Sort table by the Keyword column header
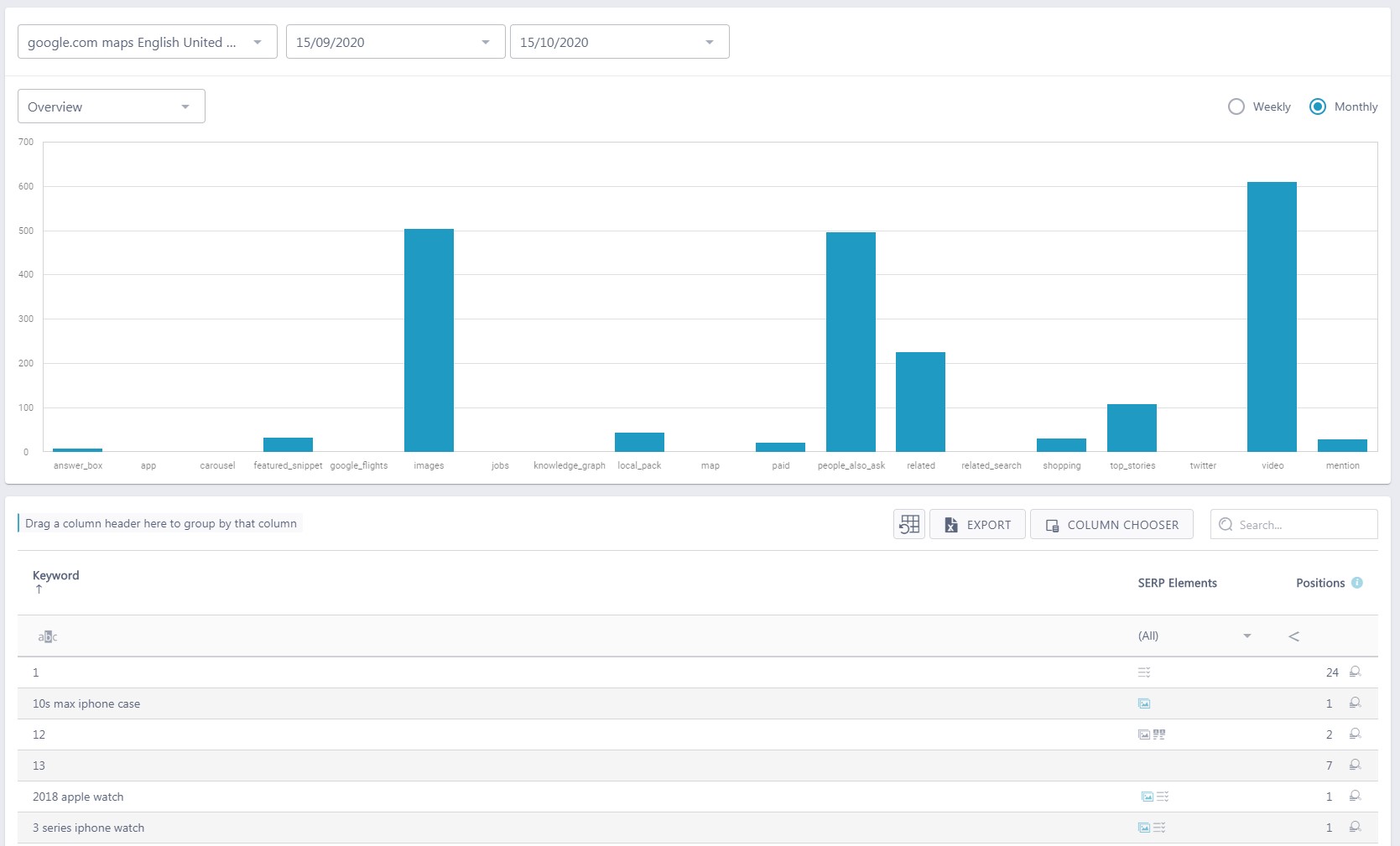The height and width of the screenshot is (846, 1400). [x=55, y=575]
